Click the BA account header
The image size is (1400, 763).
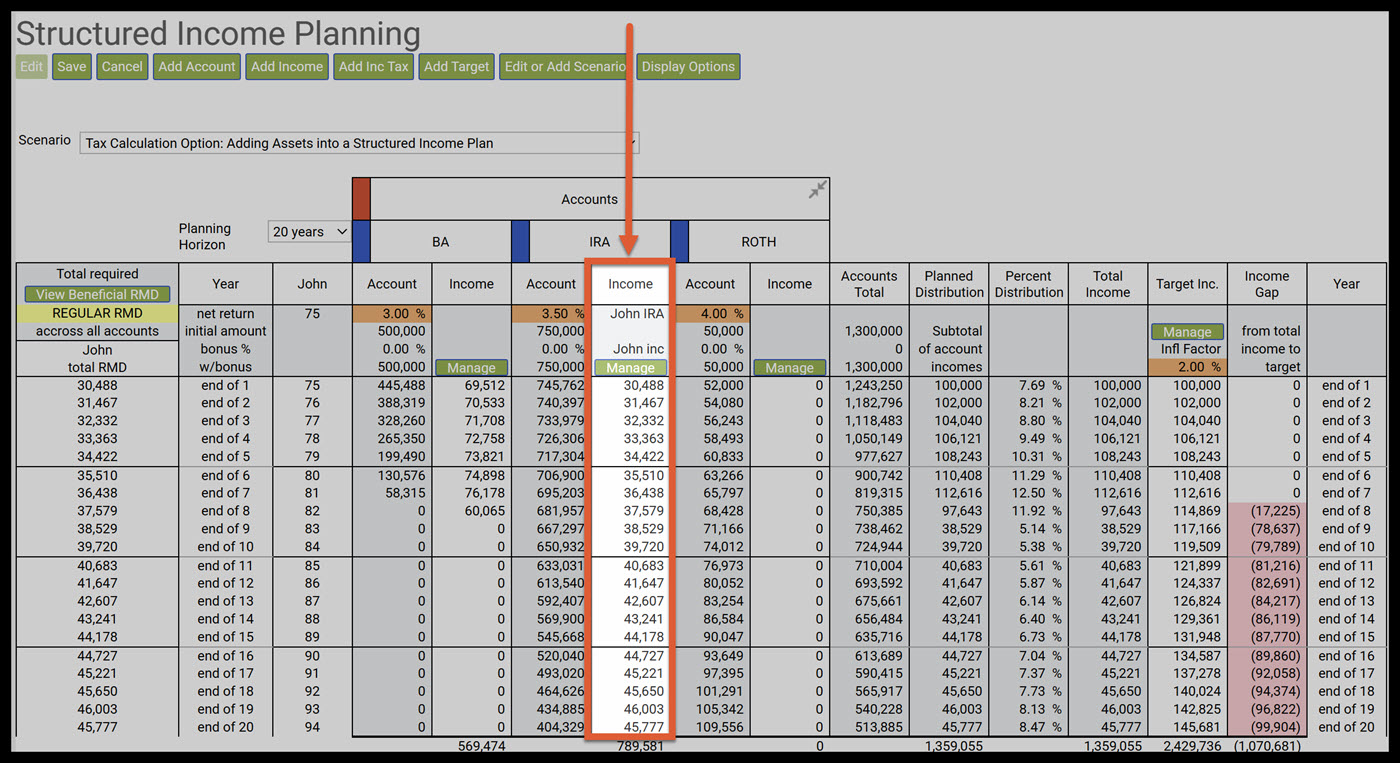tap(440, 242)
